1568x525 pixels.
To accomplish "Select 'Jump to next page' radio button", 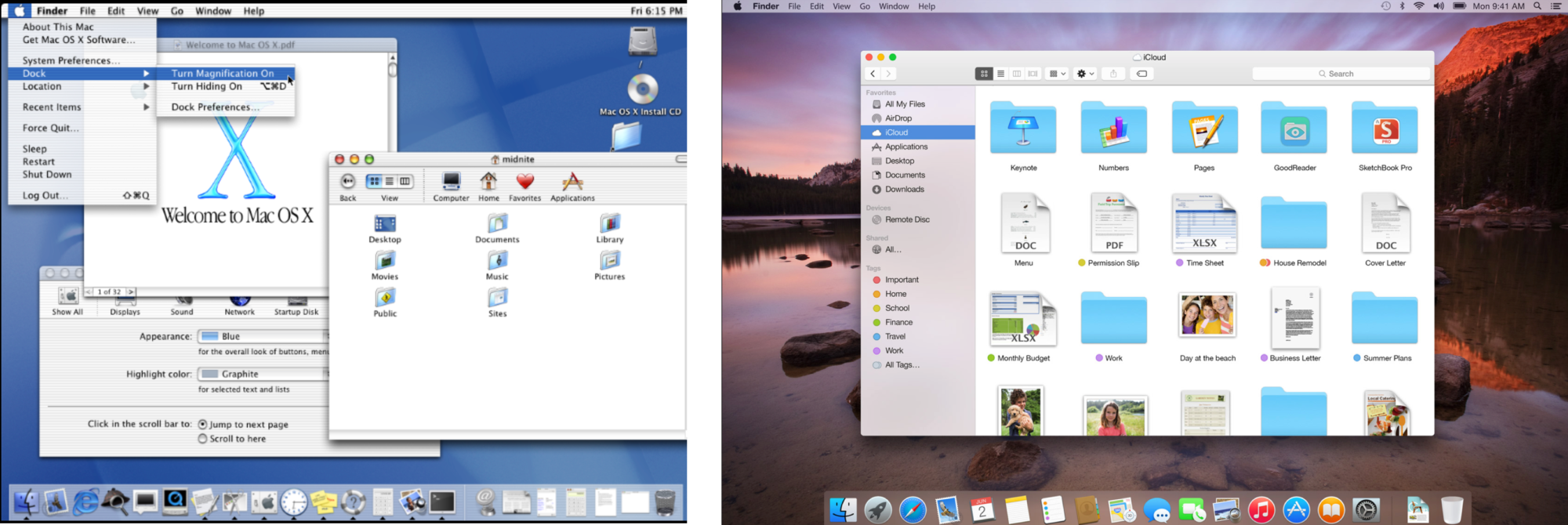I will coord(202,424).
